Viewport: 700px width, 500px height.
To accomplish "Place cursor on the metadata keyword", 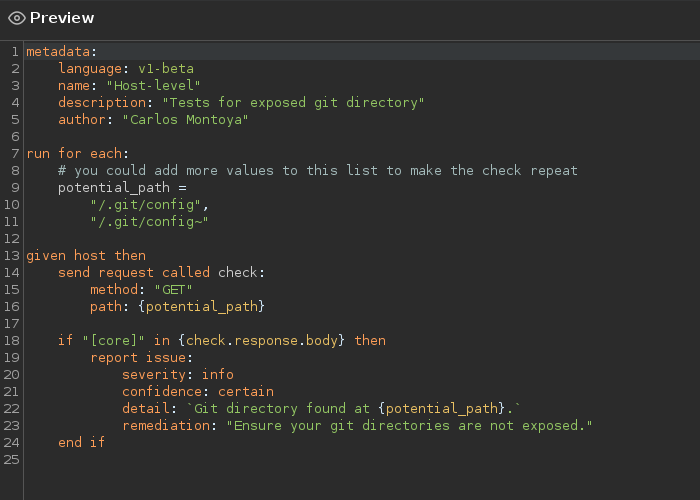I will tap(58, 52).
